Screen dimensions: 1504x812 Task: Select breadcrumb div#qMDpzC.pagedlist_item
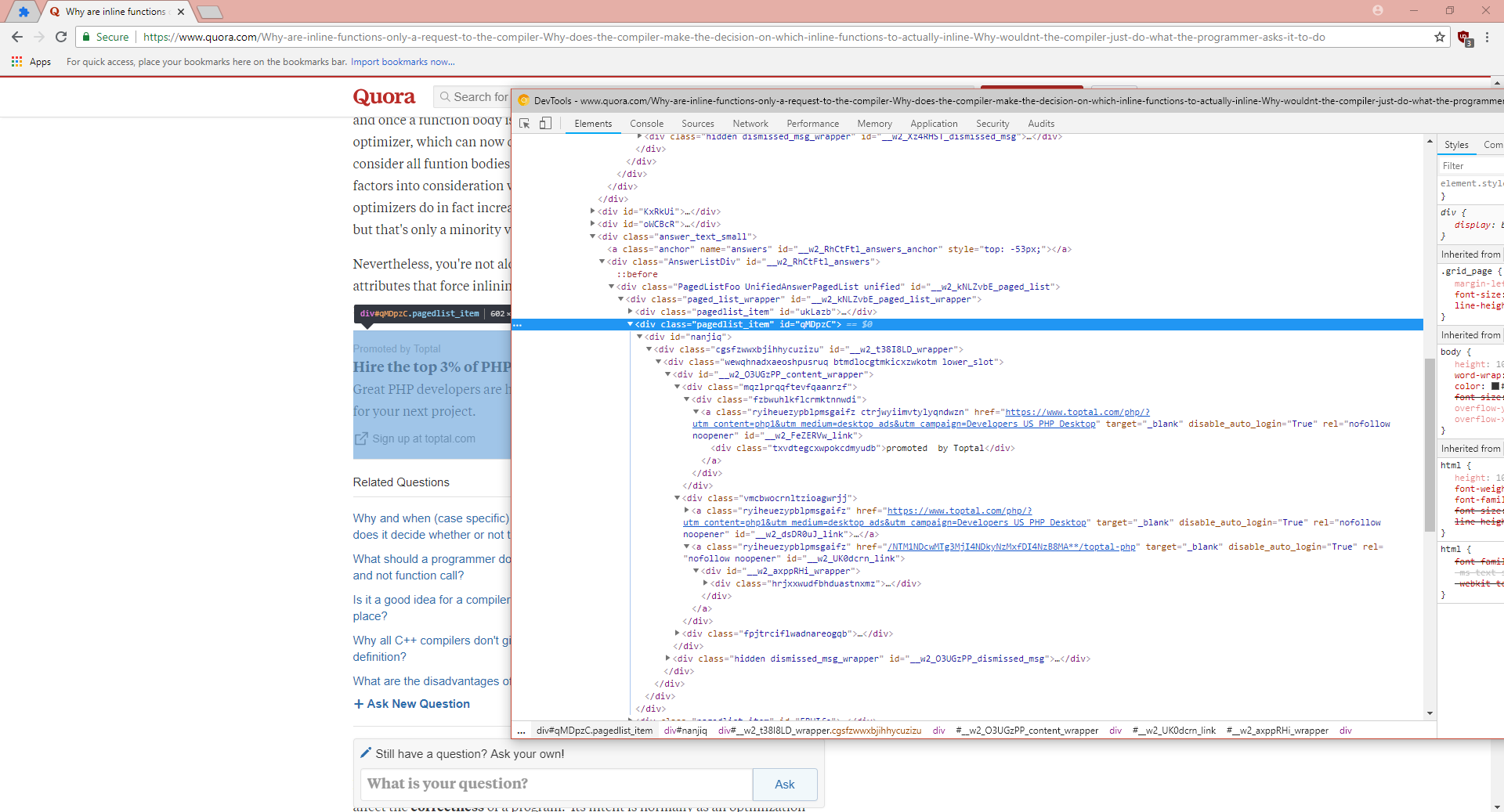pos(595,731)
